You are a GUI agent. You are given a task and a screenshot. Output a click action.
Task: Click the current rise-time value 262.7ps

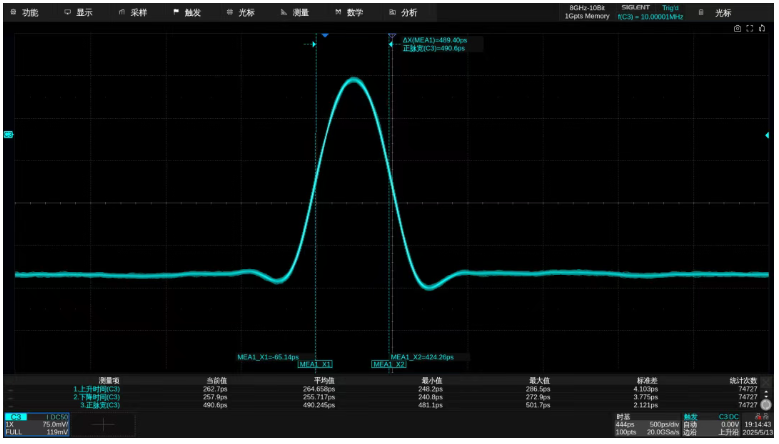point(215,389)
